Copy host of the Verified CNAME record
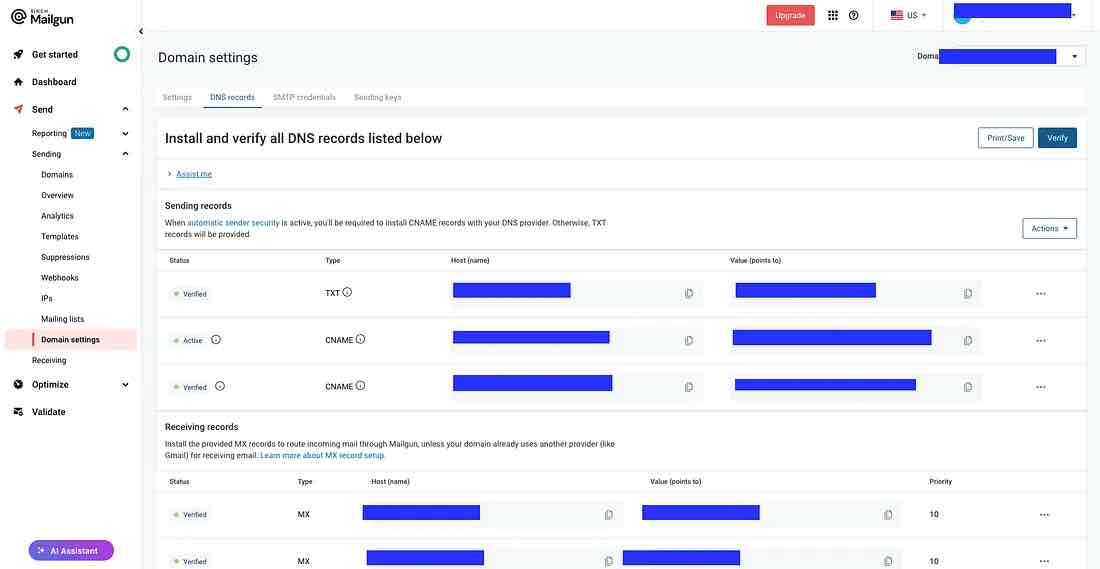This screenshot has height=569, width=1100. [688, 387]
